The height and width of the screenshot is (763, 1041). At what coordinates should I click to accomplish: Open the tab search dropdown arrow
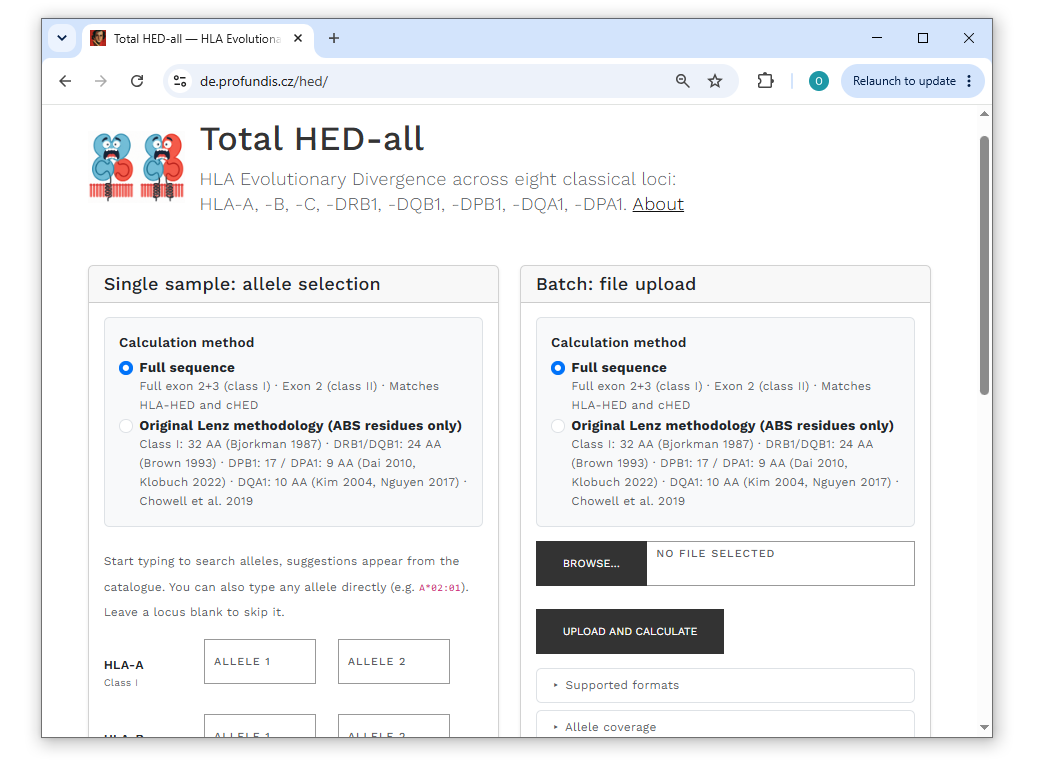(x=62, y=38)
